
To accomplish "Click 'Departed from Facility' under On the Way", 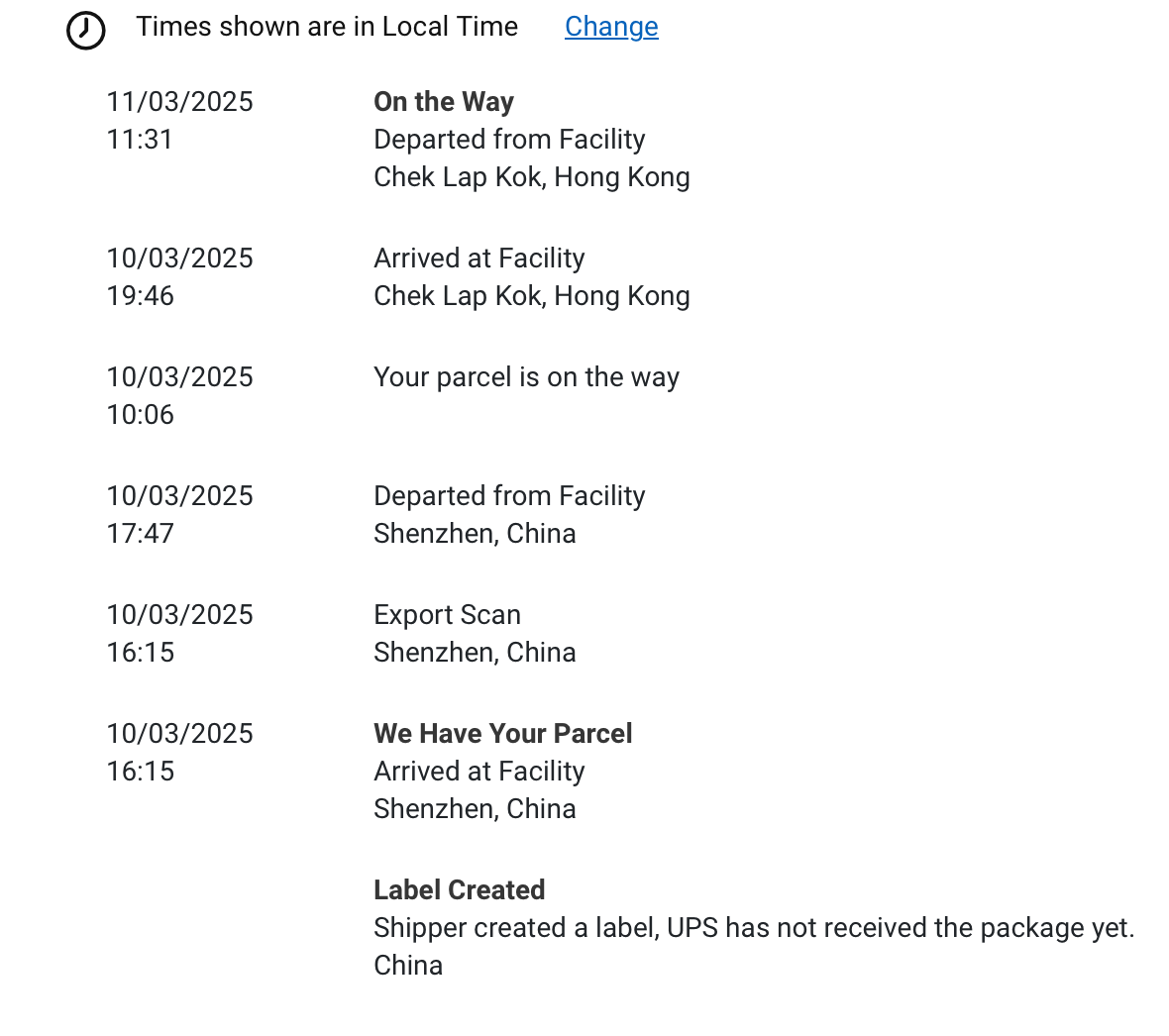I will coord(509,140).
